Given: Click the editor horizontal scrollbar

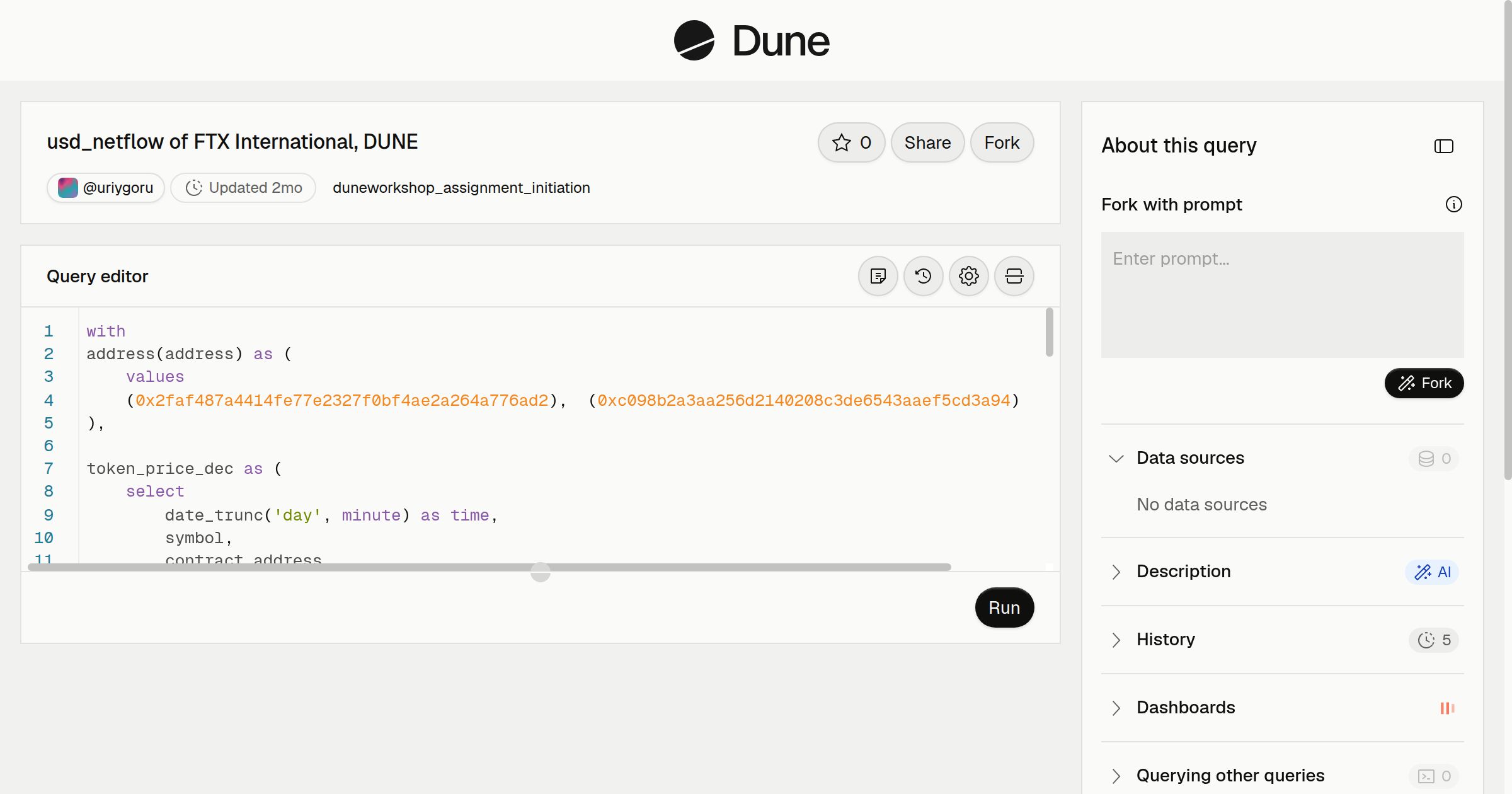Looking at the screenshot, I should click(490, 567).
